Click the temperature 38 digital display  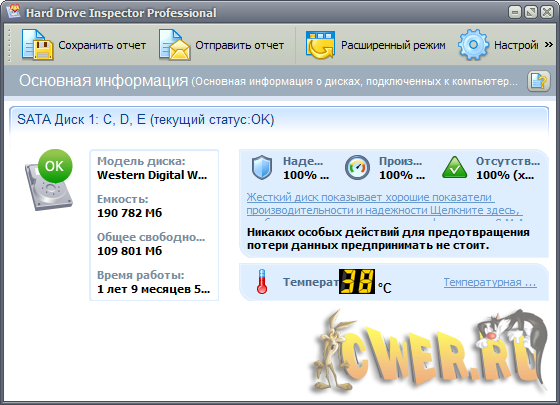(x=357, y=281)
